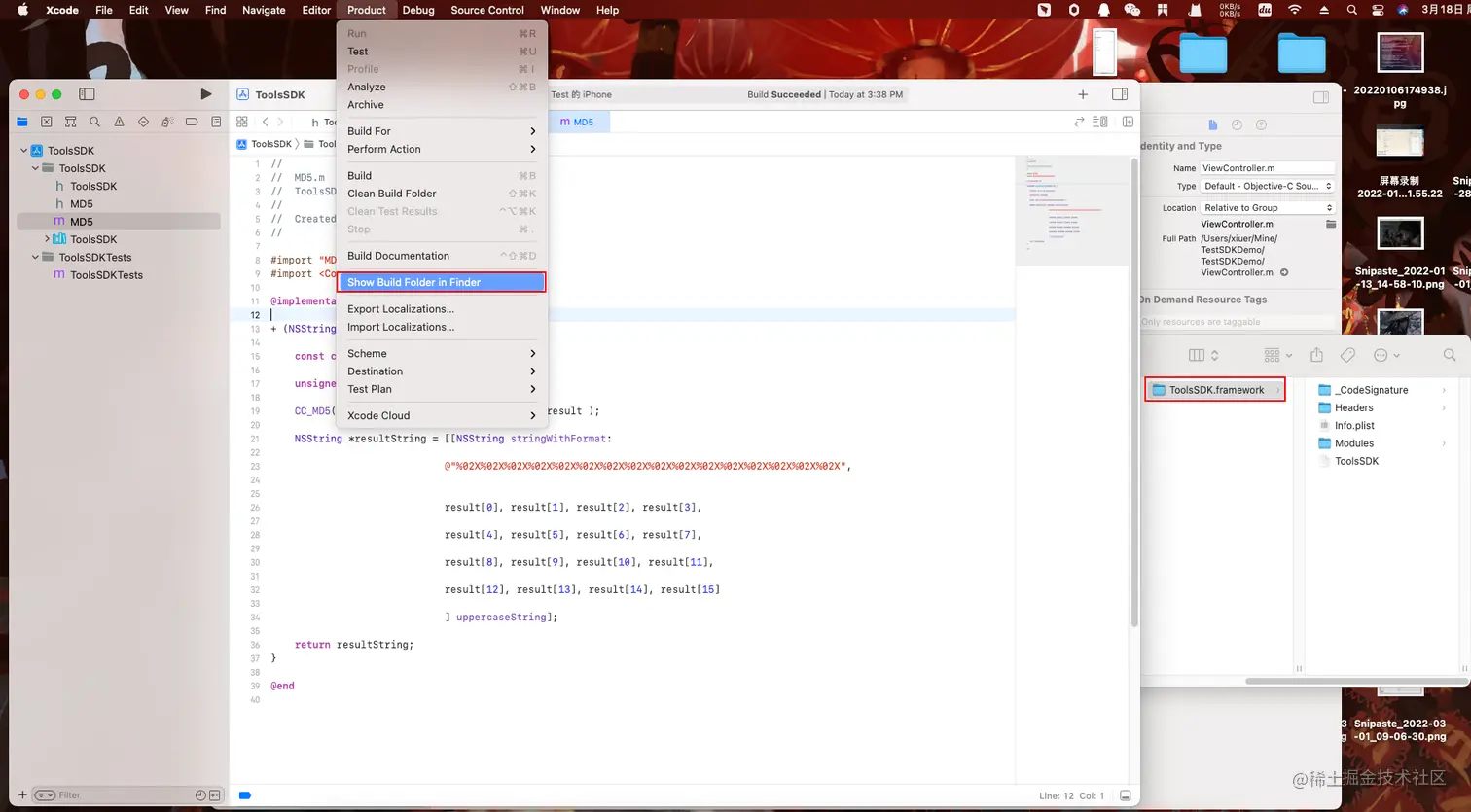1471x812 pixels.
Task: Click the Finder share icon
Action: click(x=1316, y=355)
